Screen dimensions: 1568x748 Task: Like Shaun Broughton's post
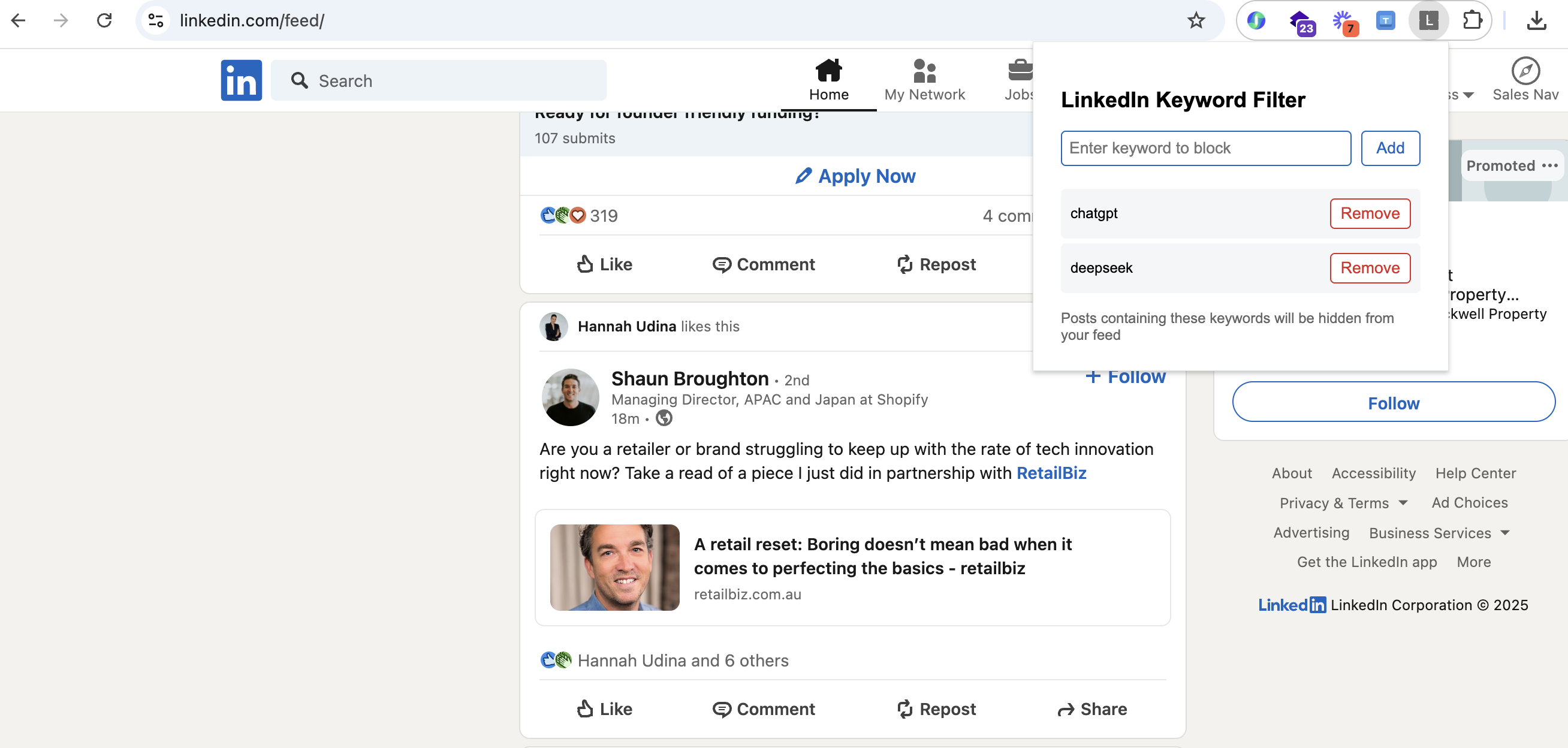coord(604,709)
